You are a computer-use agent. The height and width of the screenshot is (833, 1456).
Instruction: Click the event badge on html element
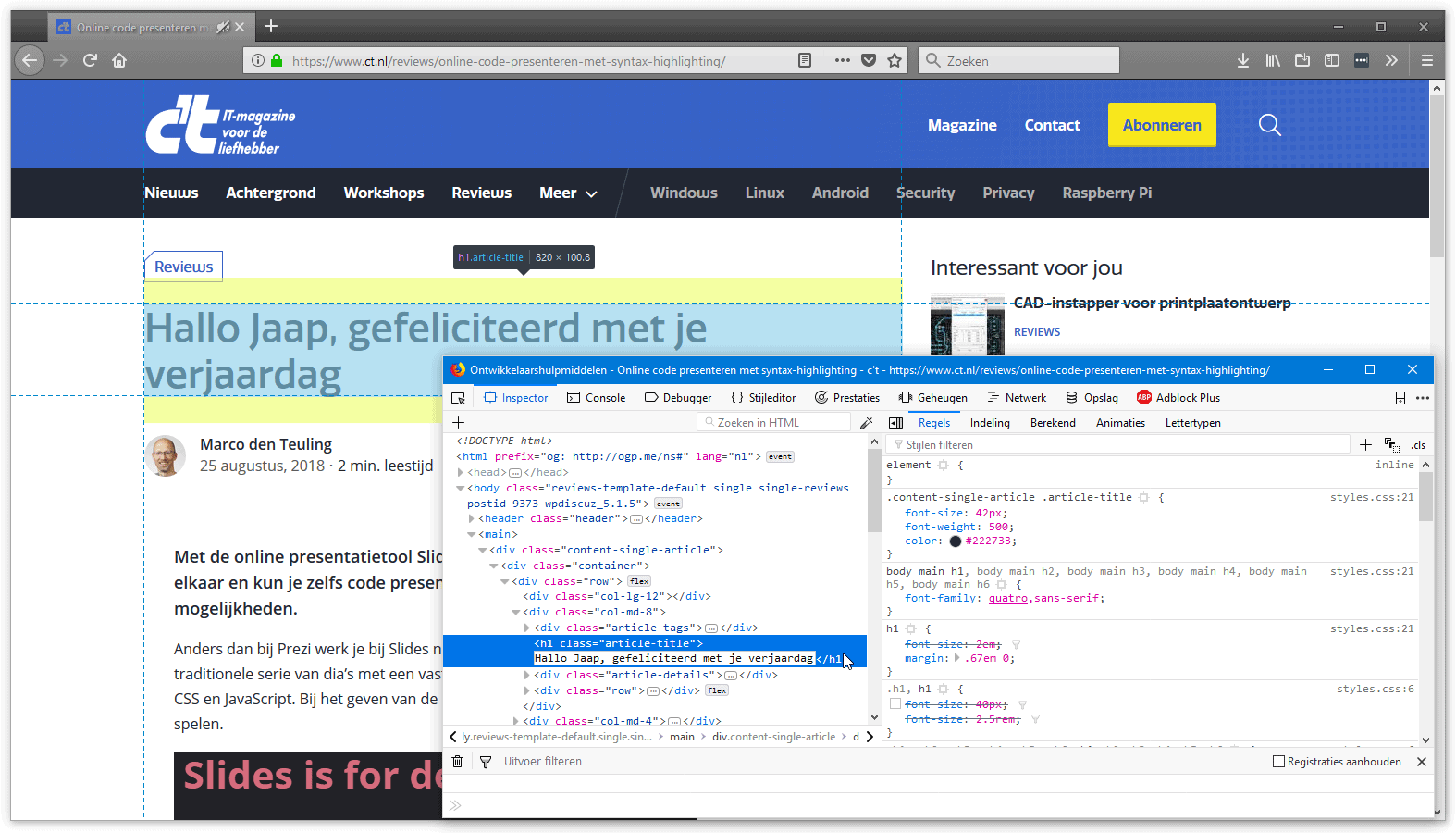780,456
